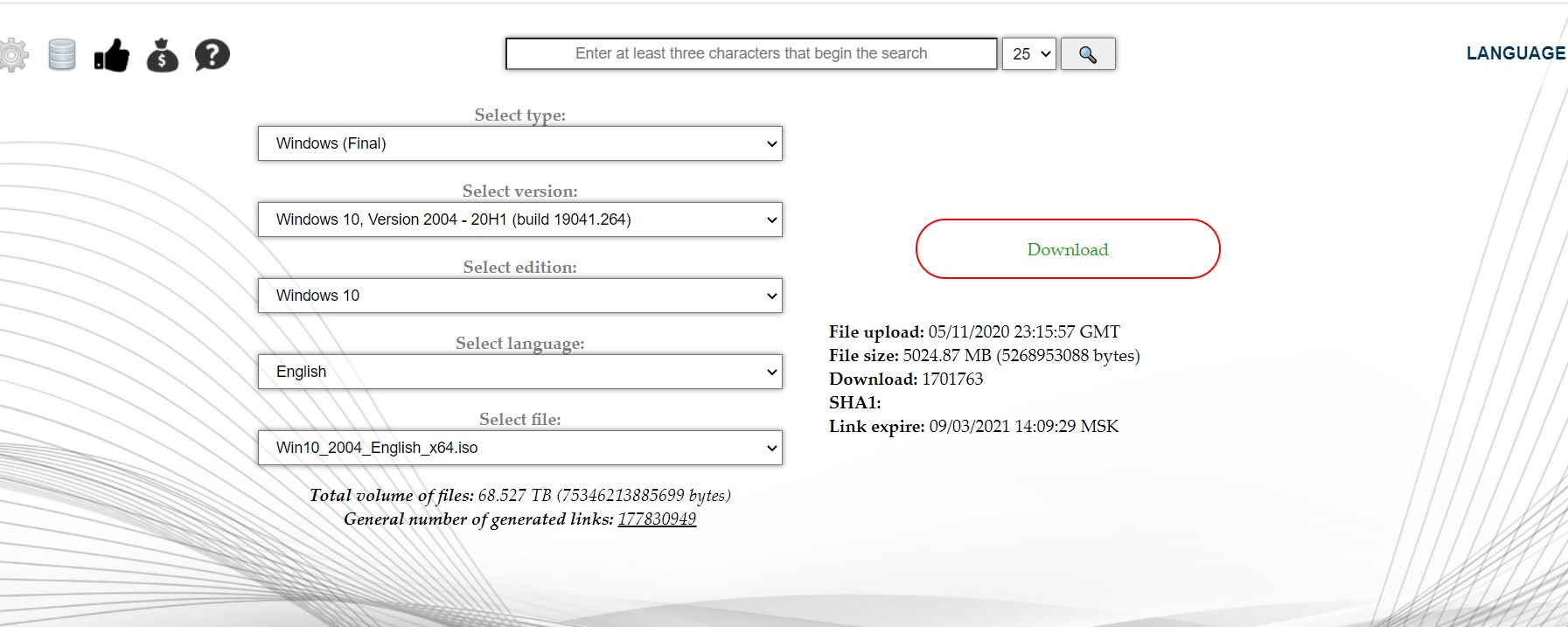Open the generated links count 177830949

(x=657, y=519)
